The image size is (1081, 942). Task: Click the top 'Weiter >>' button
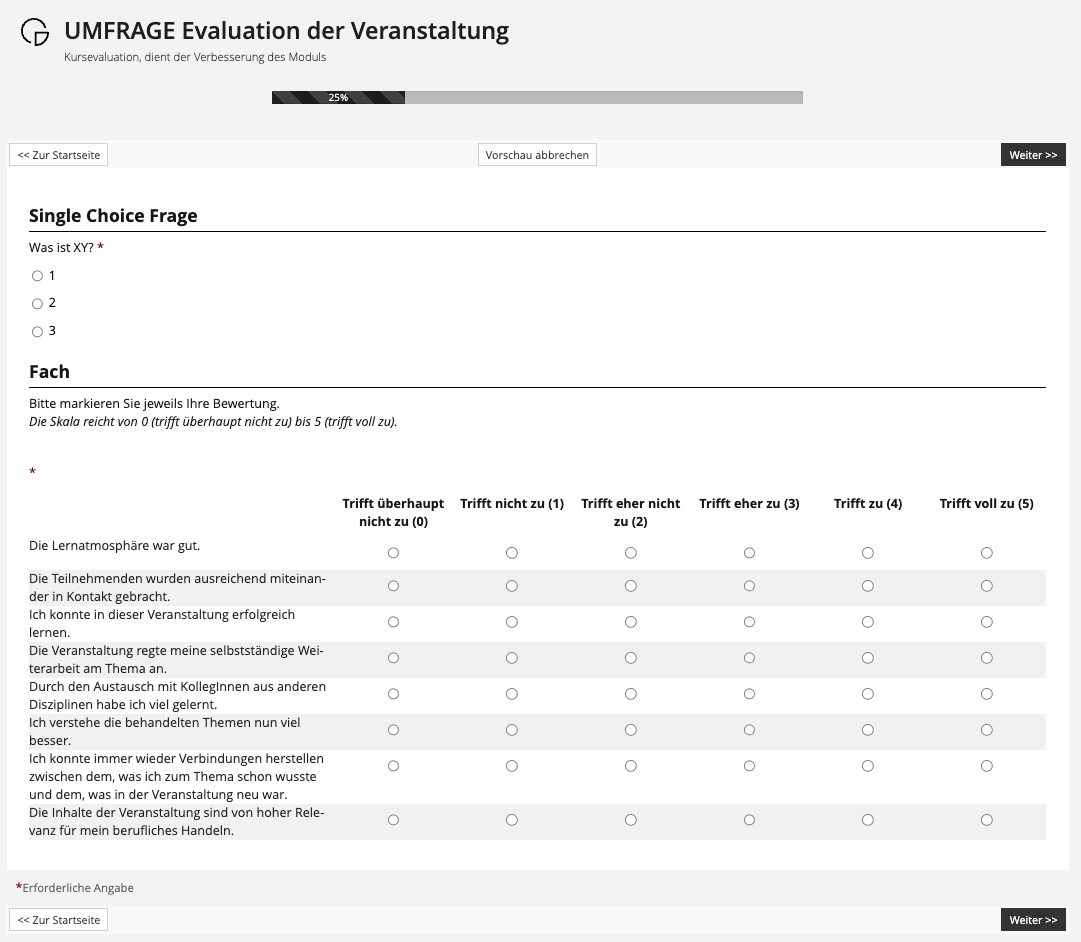(x=1032, y=155)
